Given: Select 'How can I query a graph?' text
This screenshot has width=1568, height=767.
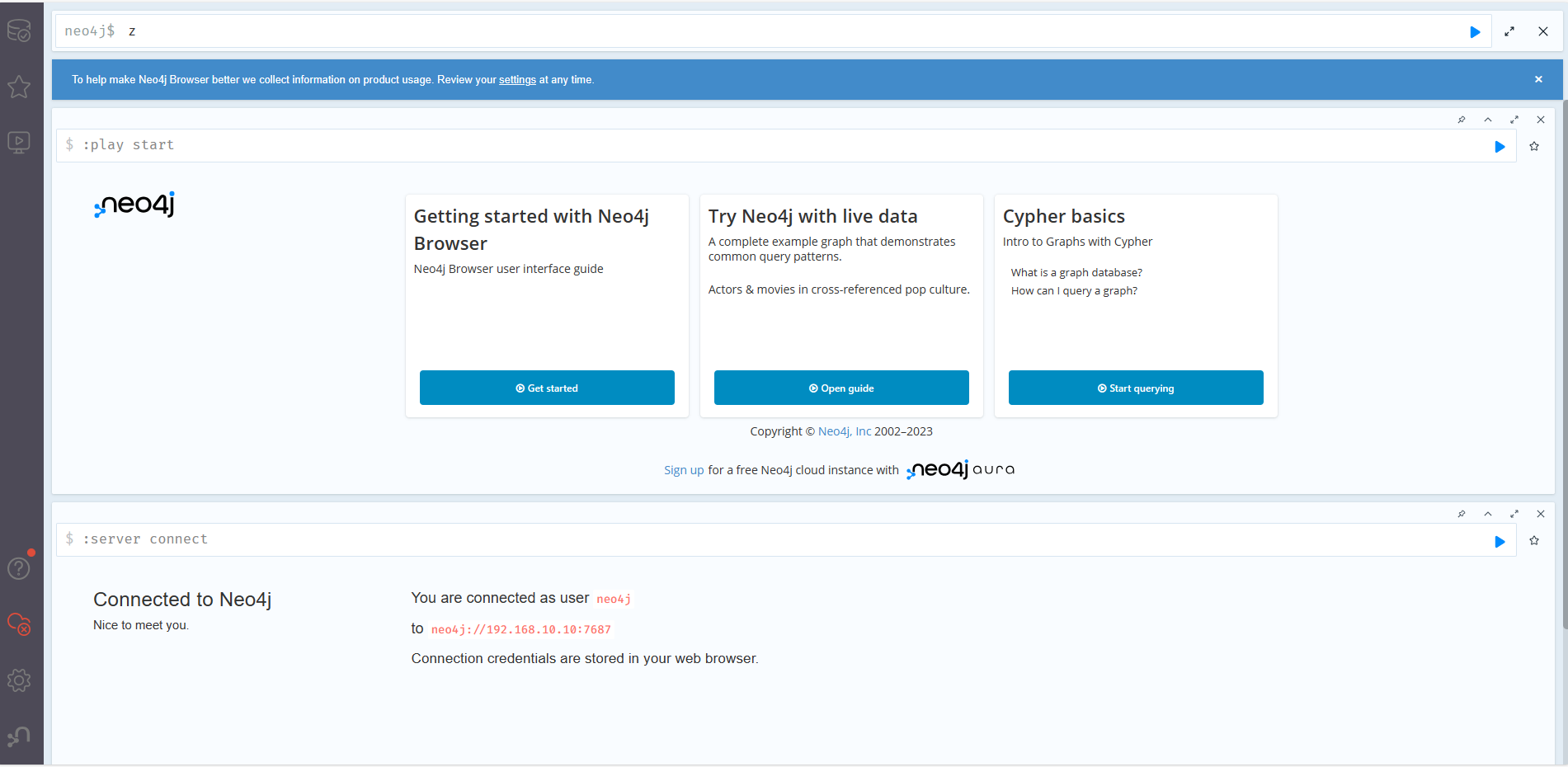Looking at the screenshot, I should [x=1074, y=291].
